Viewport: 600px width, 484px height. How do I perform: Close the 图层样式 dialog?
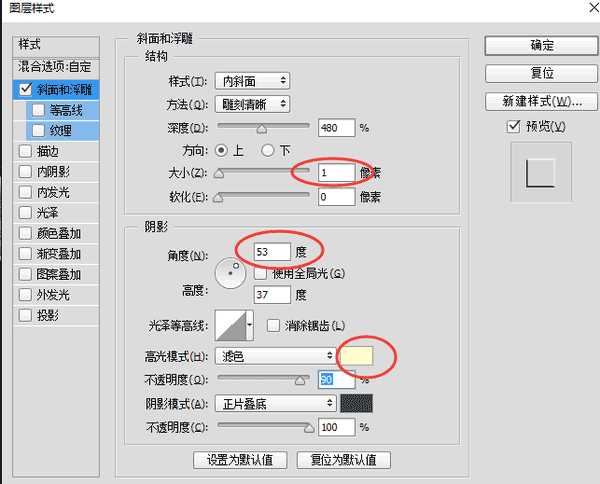click(x=594, y=7)
